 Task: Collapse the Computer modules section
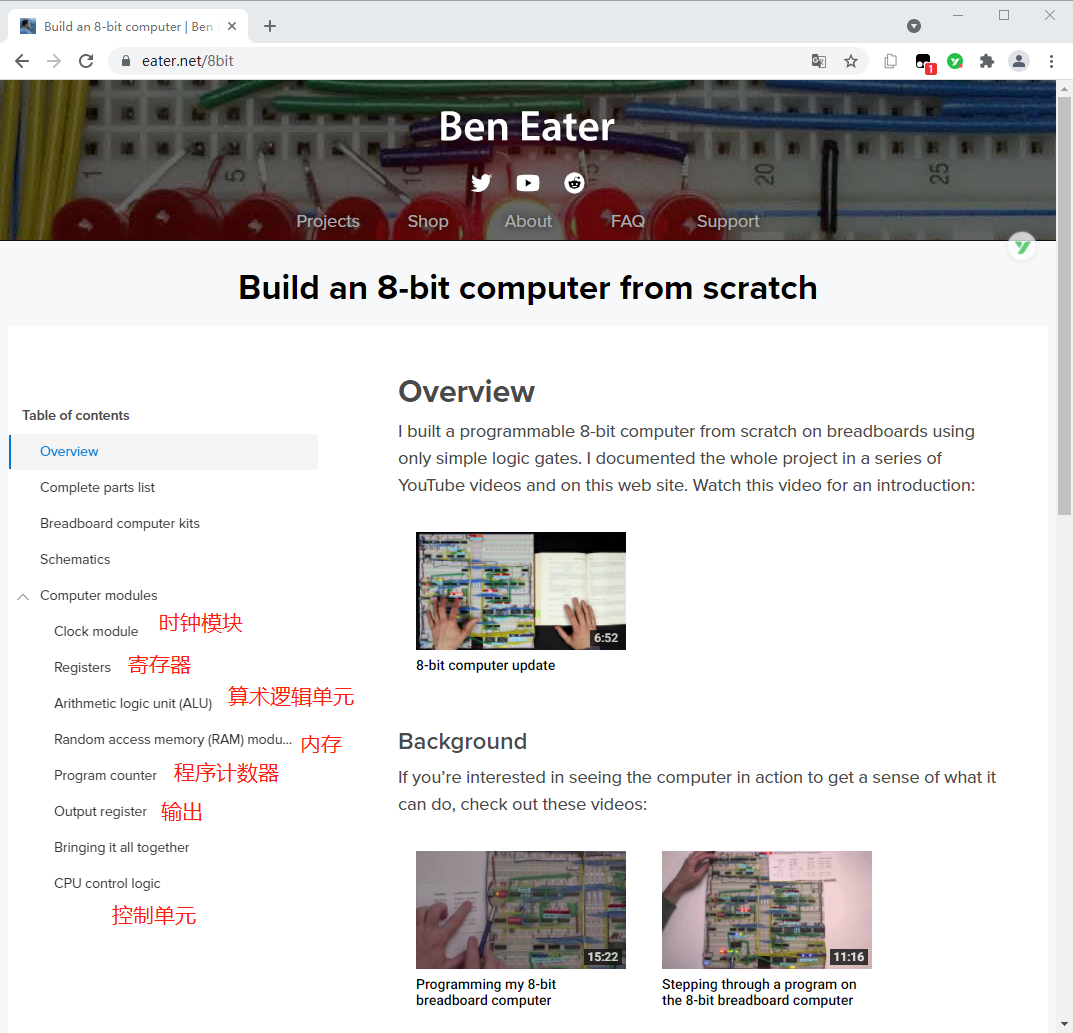click(x=23, y=596)
